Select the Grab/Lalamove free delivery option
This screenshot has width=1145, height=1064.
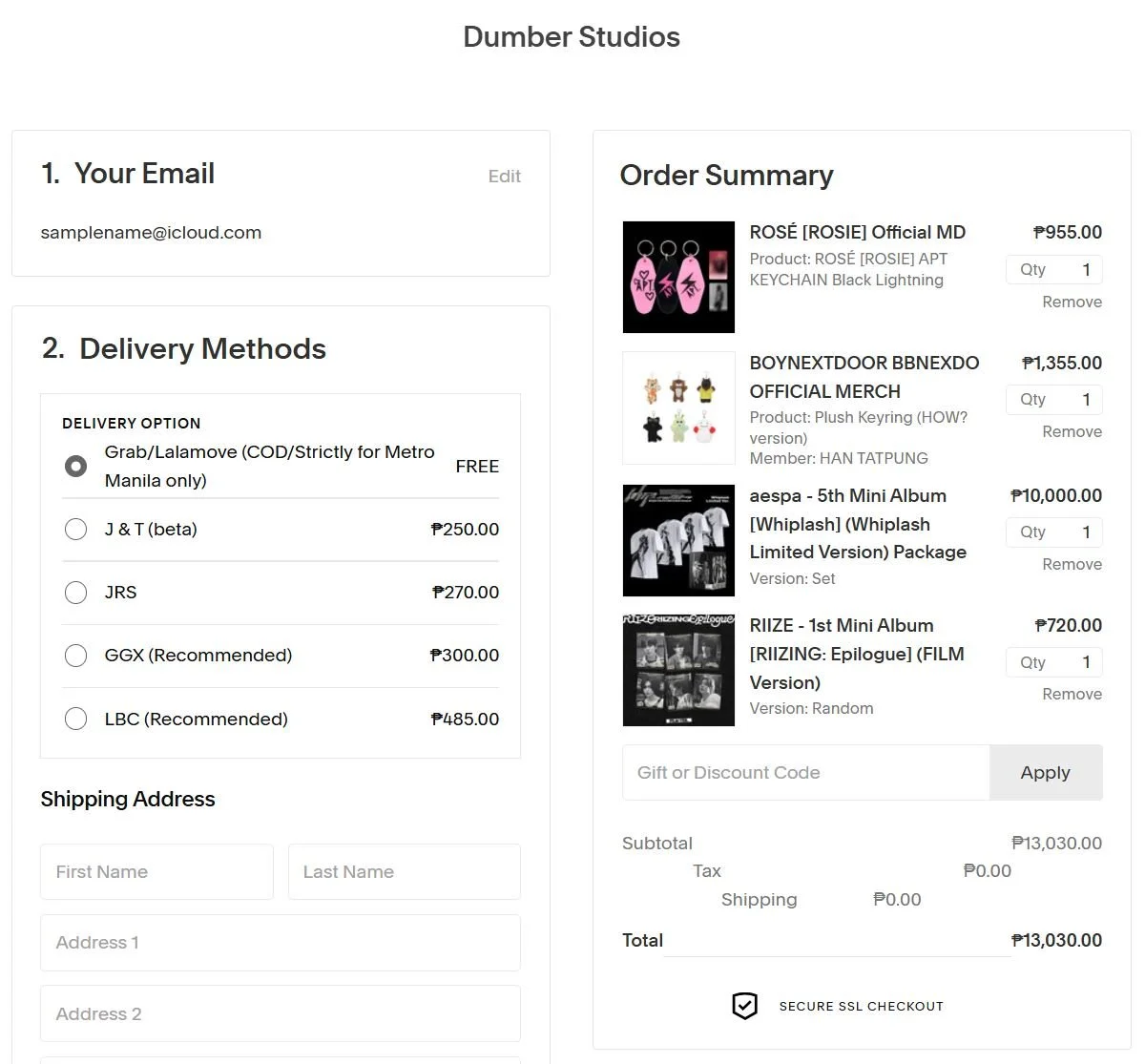[75, 466]
